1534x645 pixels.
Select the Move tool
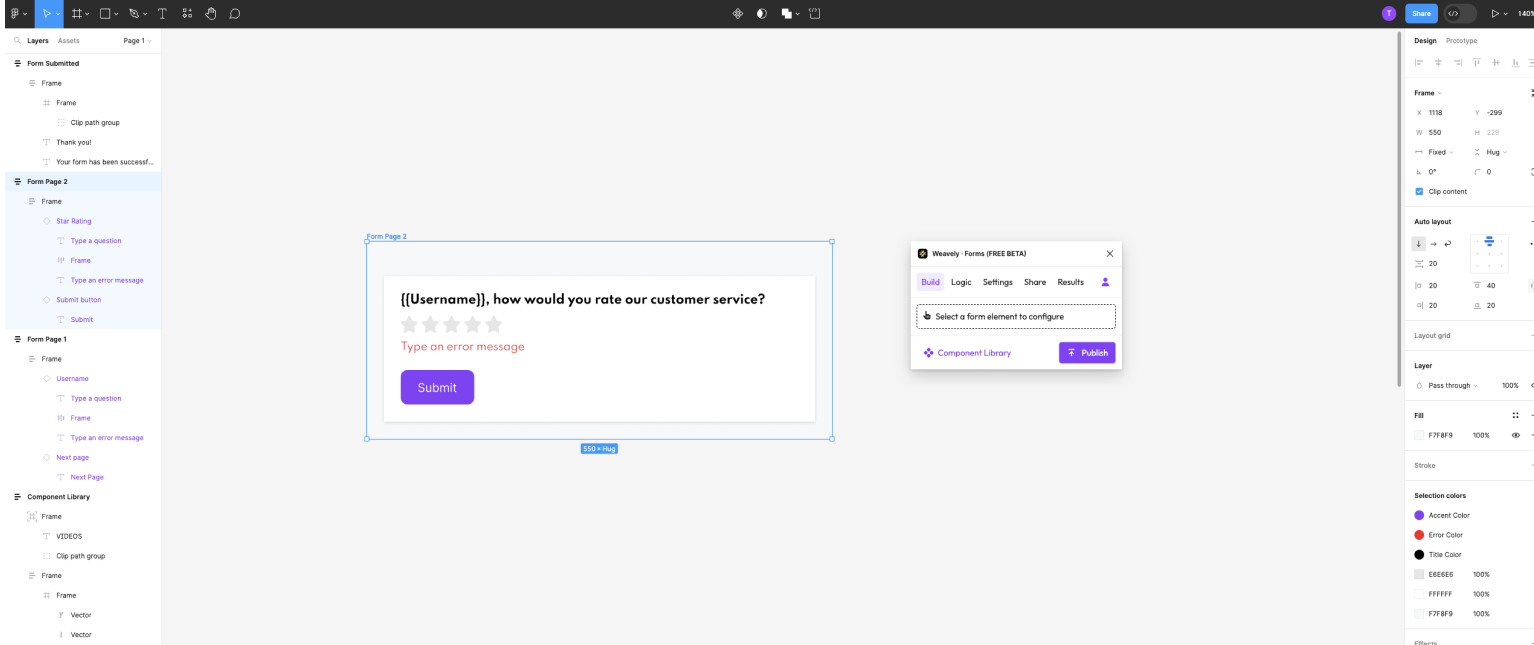pyautogui.click(x=46, y=14)
